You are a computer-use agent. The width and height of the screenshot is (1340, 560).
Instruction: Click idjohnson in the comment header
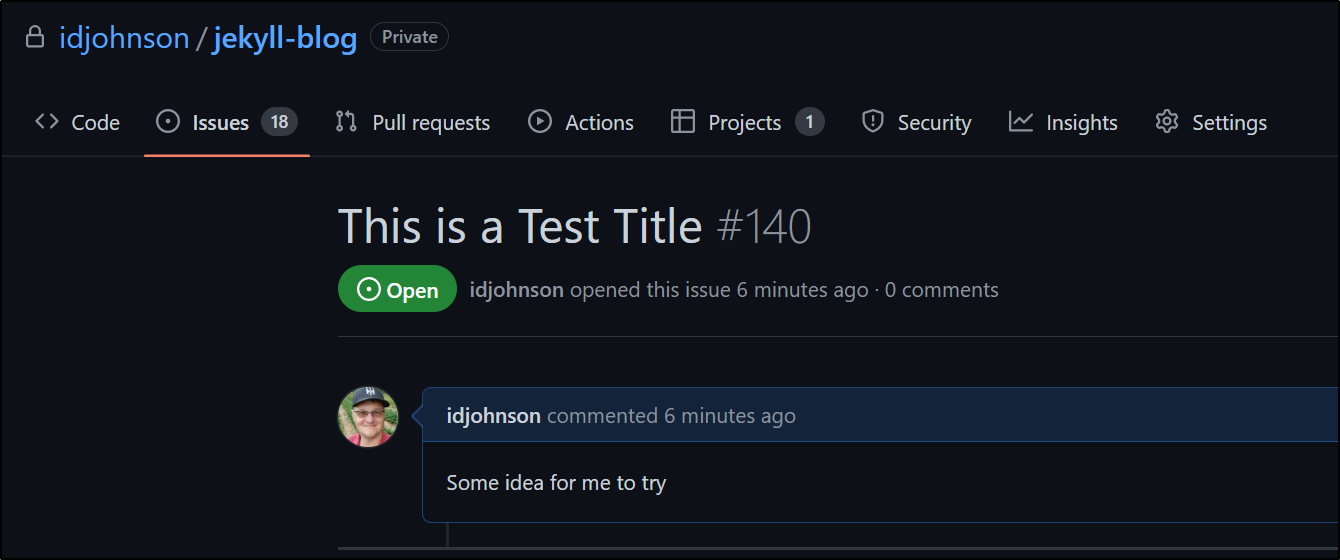coord(494,416)
